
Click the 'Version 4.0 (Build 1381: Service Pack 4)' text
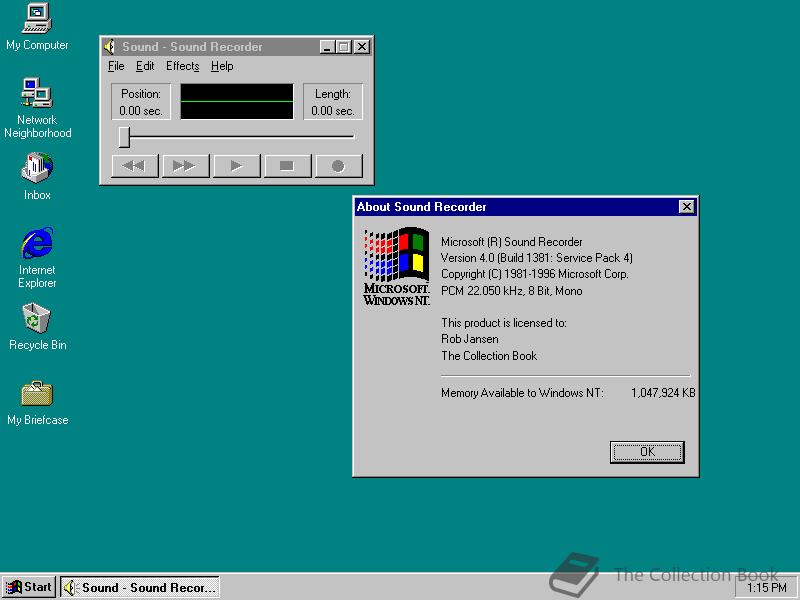coord(537,258)
